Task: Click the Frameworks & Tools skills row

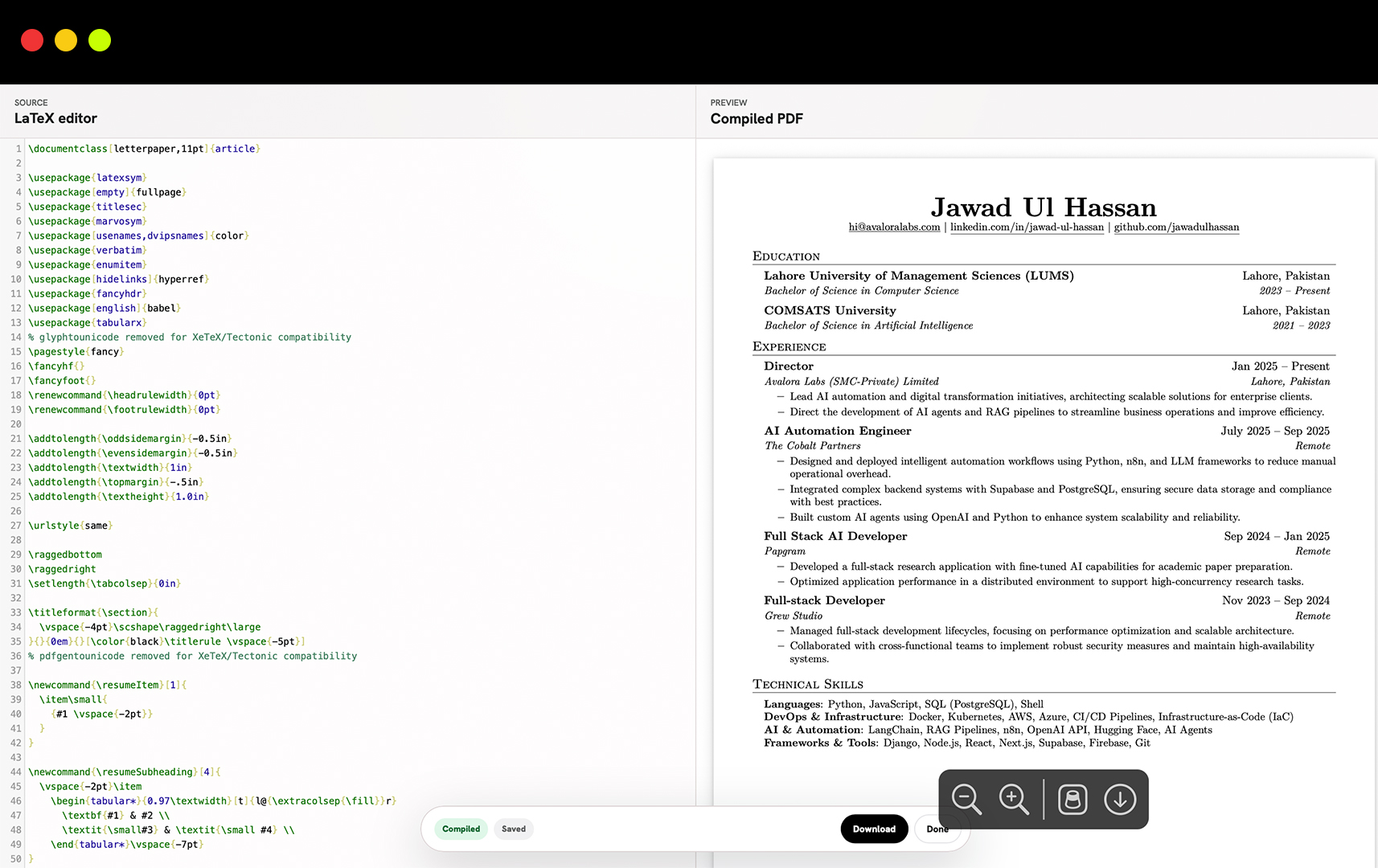Action: tap(957, 743)
